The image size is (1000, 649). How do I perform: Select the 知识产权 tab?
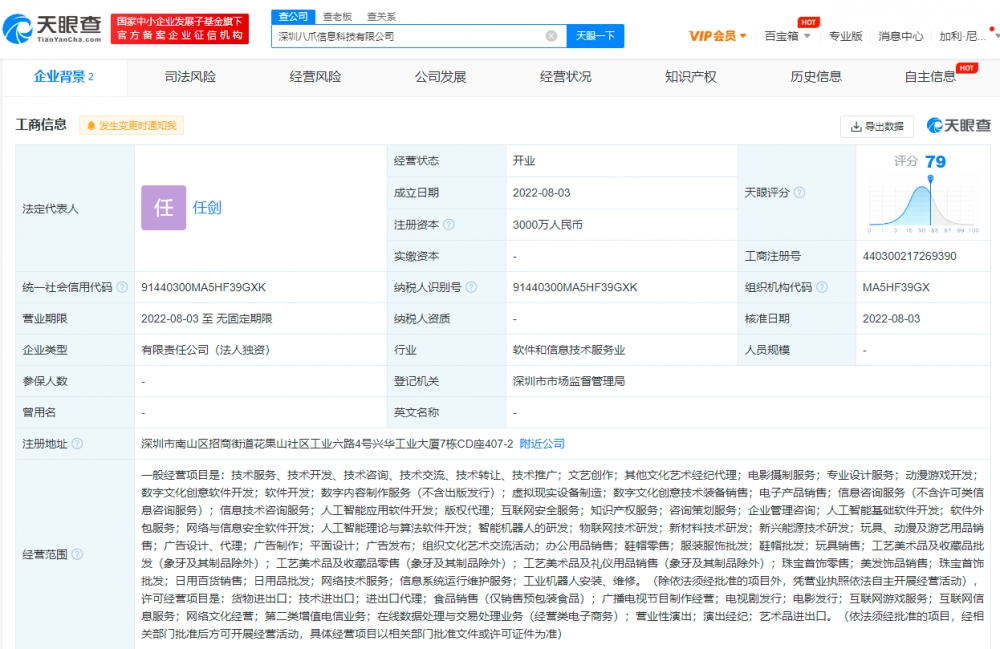click(691, 77)
